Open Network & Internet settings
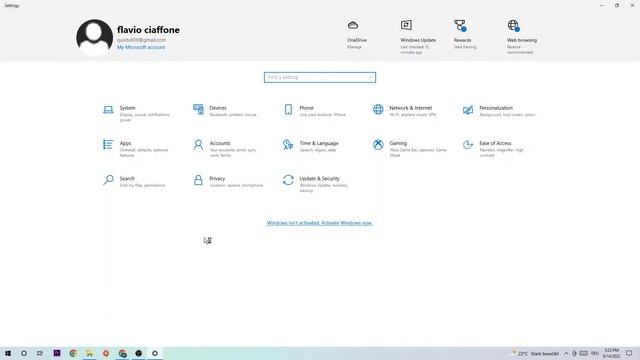The height and width of the screenshot is (360, 640). point(404,111)
